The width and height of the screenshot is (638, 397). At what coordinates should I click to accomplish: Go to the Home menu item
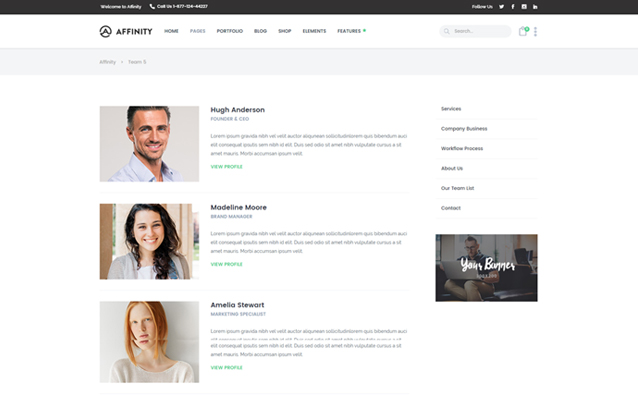(x=171, y=31)
